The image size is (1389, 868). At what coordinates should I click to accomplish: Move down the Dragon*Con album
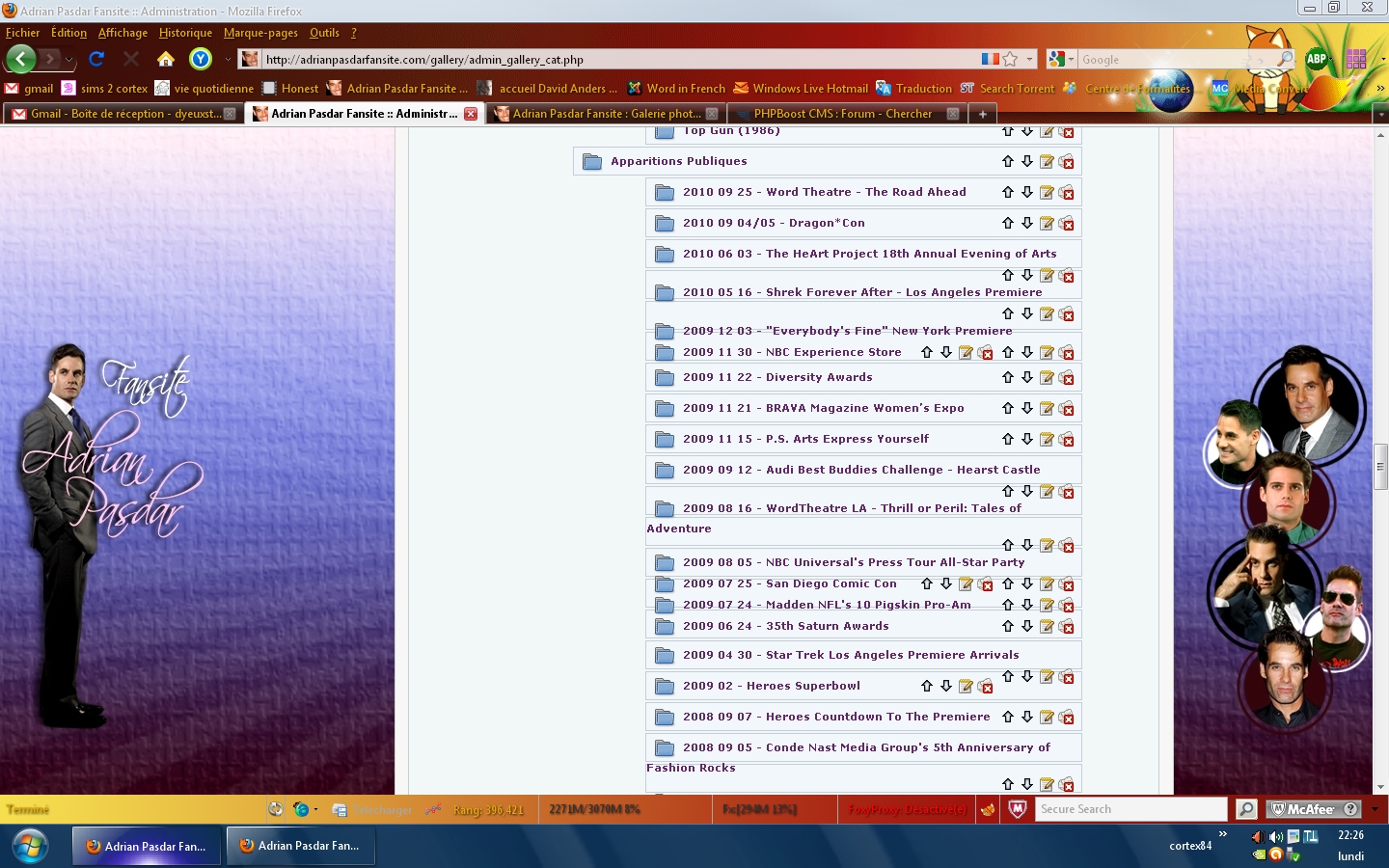[x=1027, y=223]
